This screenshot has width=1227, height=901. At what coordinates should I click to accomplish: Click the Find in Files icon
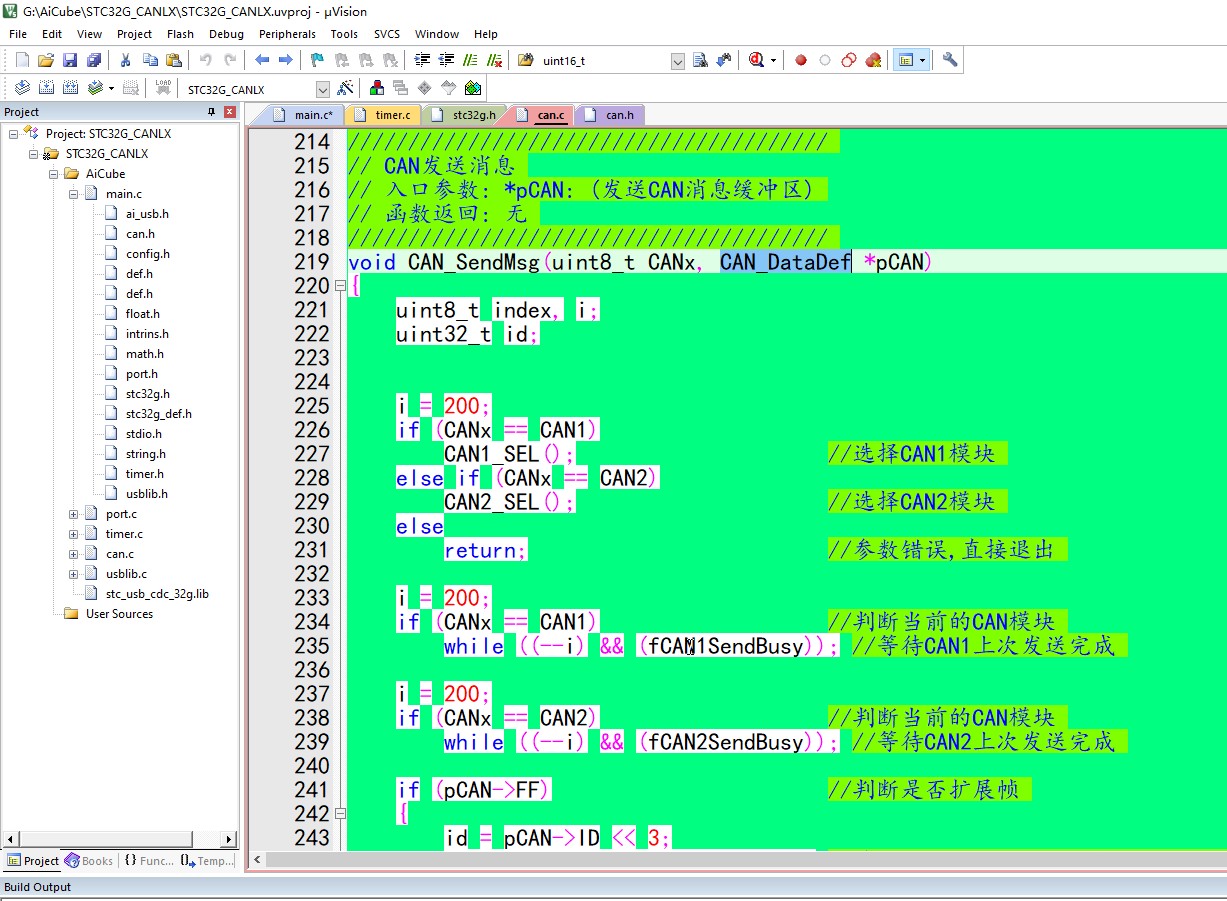[700, 60]
